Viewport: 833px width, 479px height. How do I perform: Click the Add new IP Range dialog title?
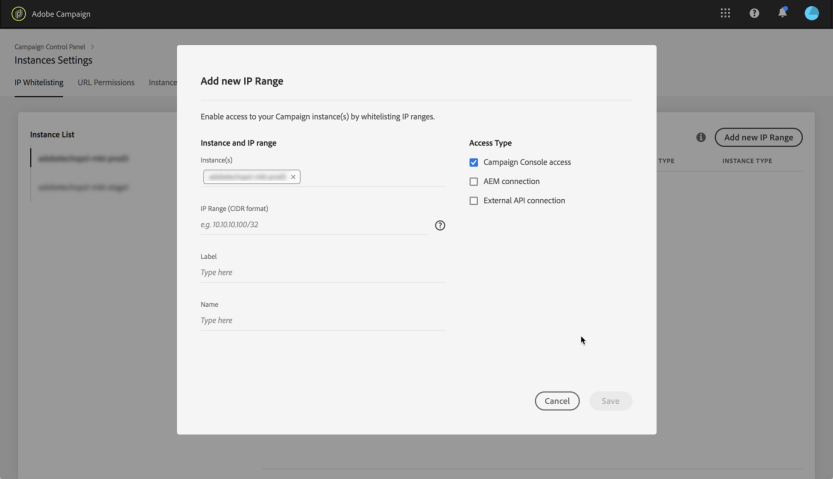[242, 81]
